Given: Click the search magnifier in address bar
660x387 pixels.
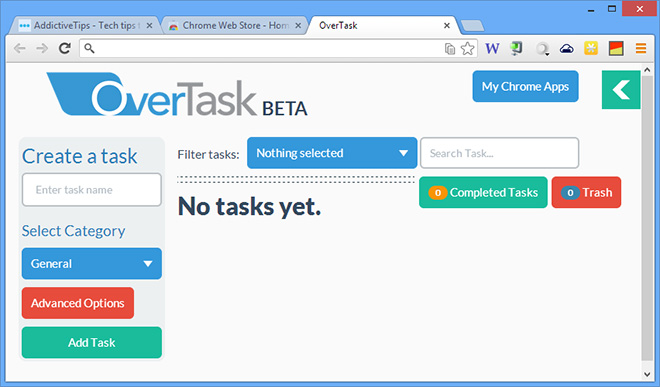Looking at the screenshot, I should (89, 48).
